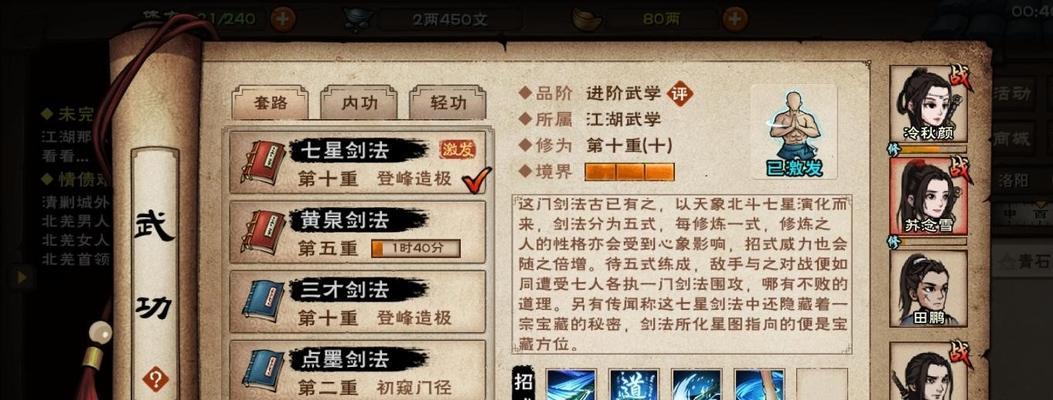Select the 黄泉剑法 martial art entry
Screen dimensions: 1053x400
(x=357, y=232)
